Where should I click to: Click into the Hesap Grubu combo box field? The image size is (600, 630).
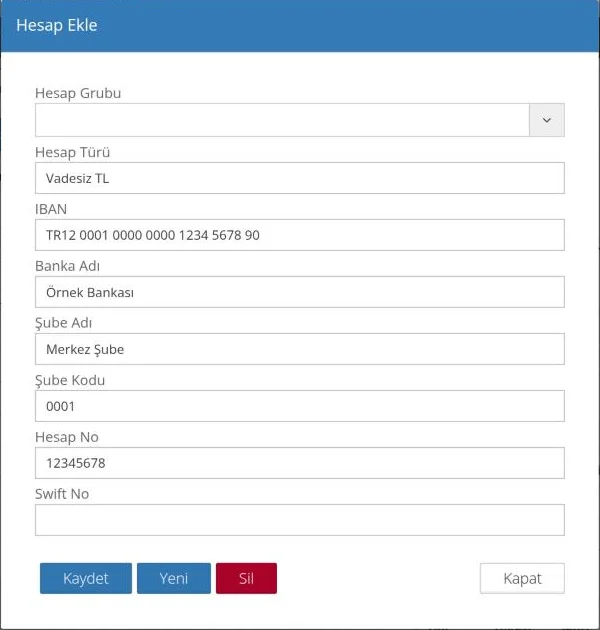click(x=282, y=120)
